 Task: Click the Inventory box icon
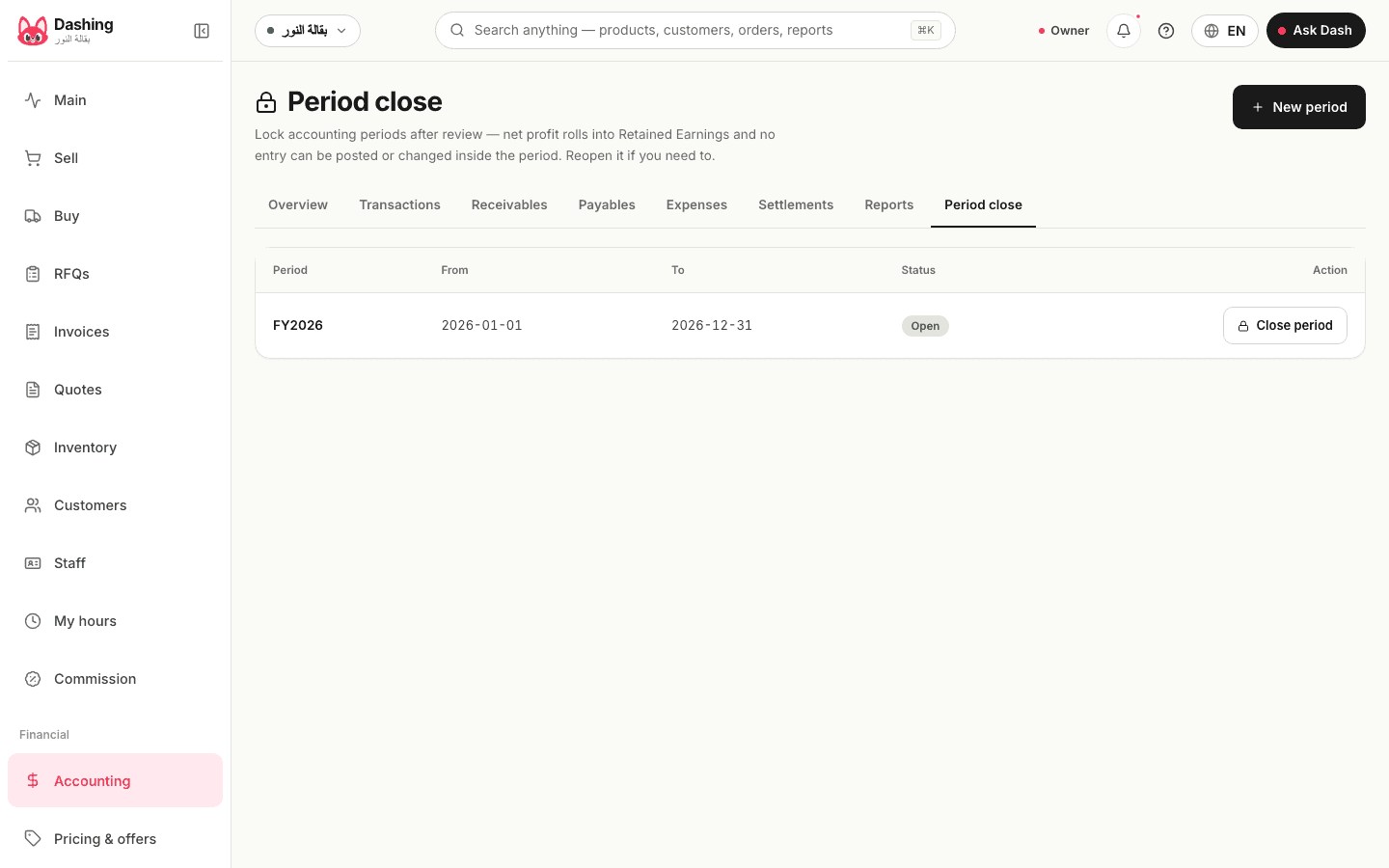[x=33, y=448]
